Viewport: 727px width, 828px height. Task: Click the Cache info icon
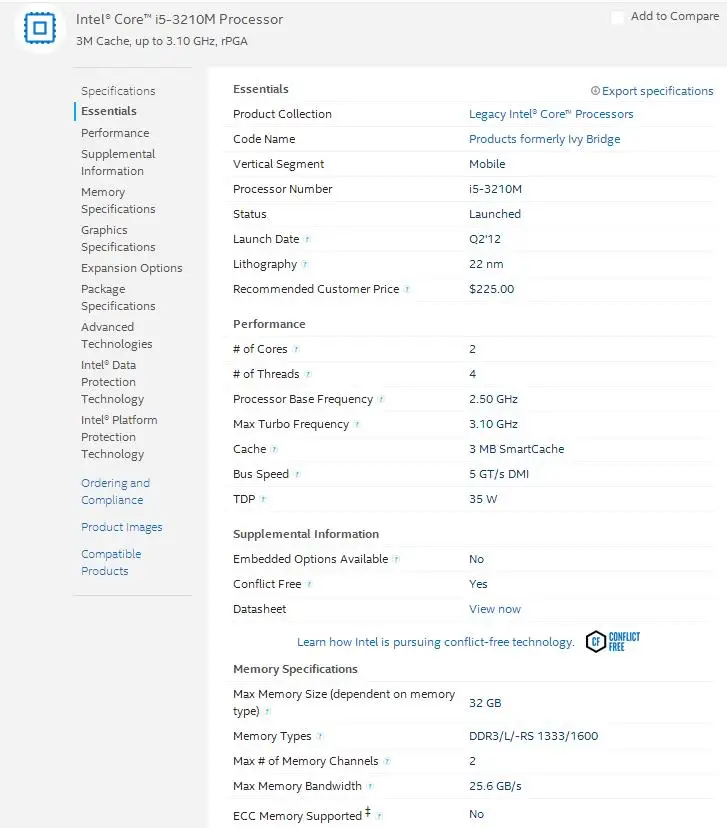coord(274,449)
